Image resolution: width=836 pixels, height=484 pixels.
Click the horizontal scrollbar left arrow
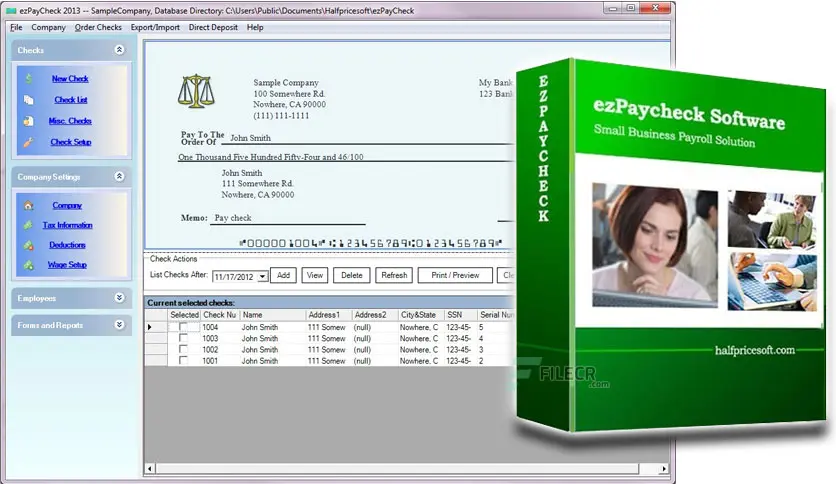click(150, 469)
